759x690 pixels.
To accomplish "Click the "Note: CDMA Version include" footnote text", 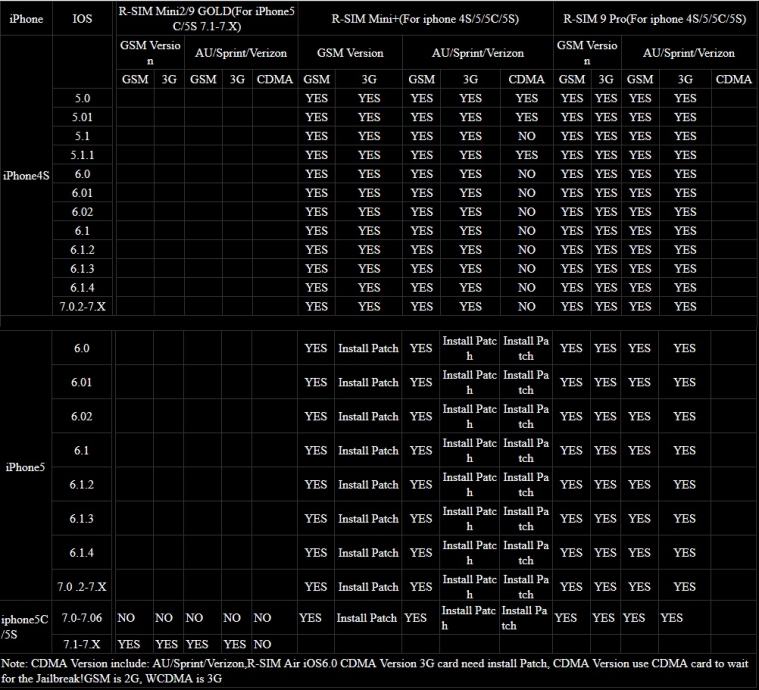I will (x=375, y=671).
